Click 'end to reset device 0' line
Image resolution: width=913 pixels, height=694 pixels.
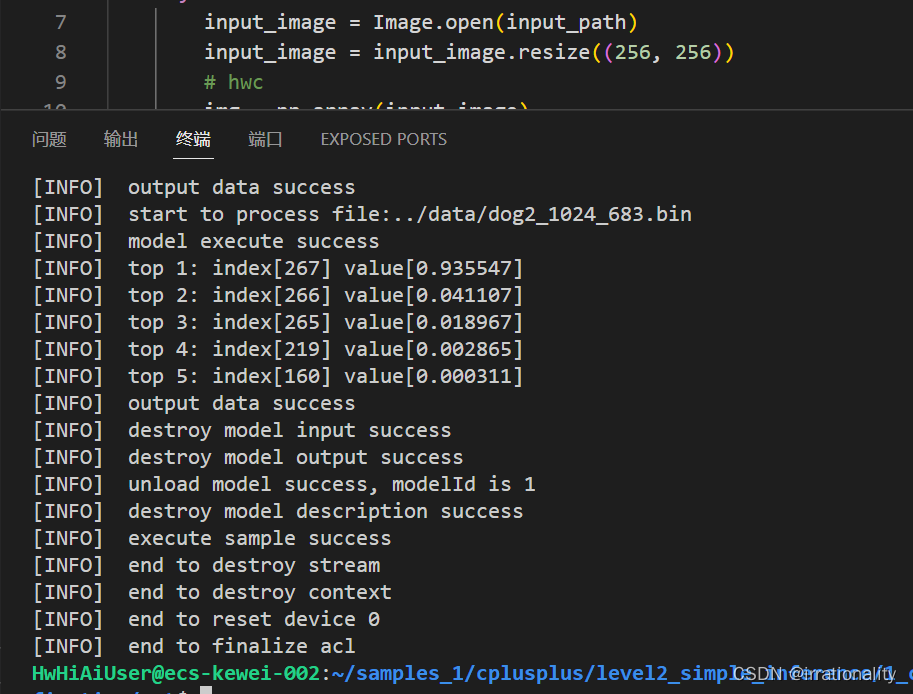[206, 619]
